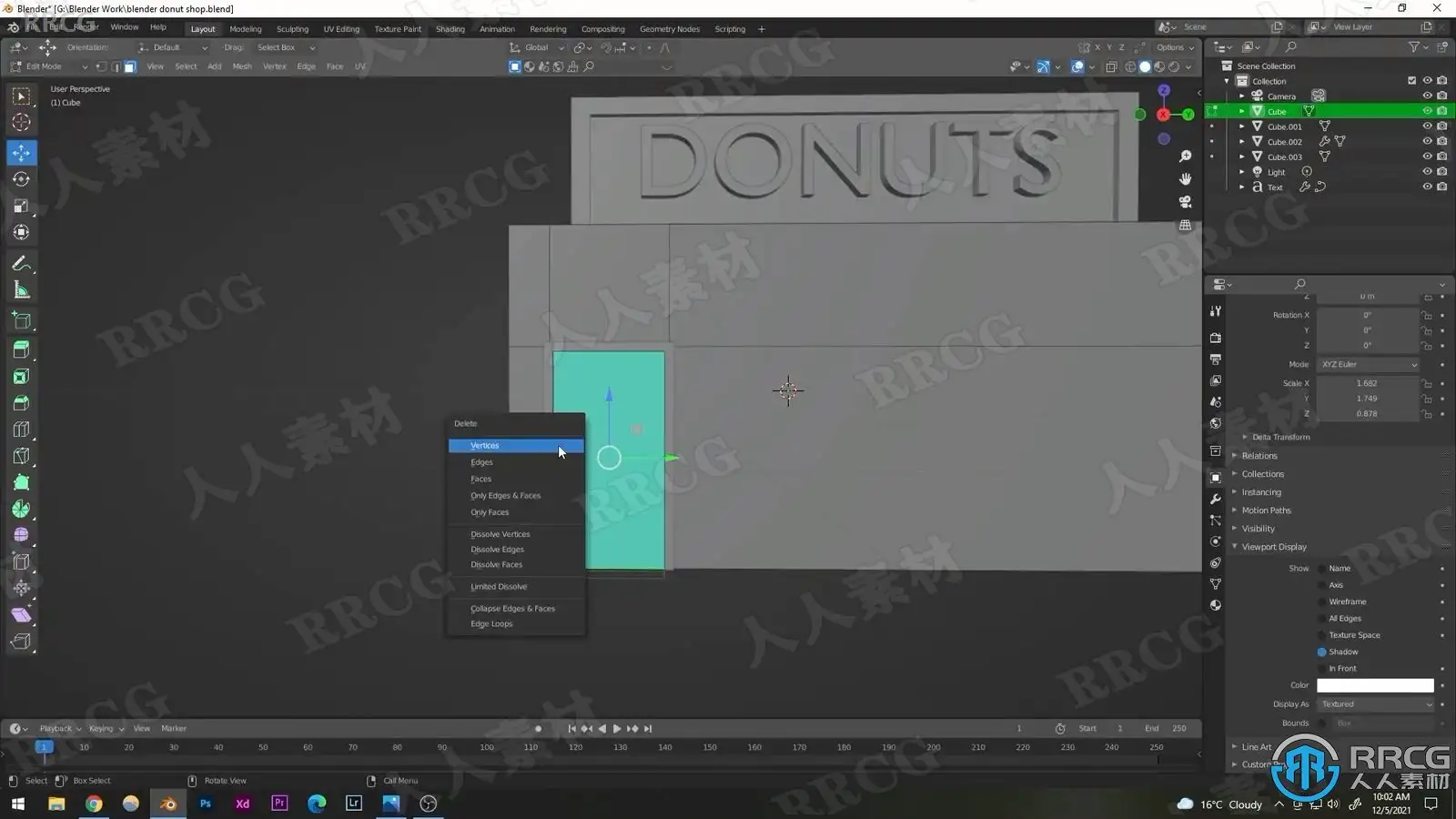Viewport: 1456px width, 819px height.
Task: Select Dissolve Edges in Delete menu
Action: (516, 550)
